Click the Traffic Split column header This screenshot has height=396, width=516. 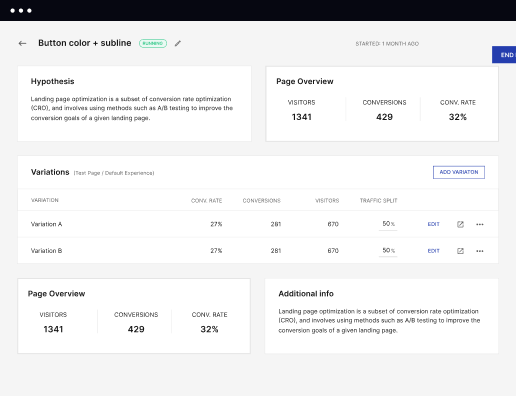pos(378,200)
